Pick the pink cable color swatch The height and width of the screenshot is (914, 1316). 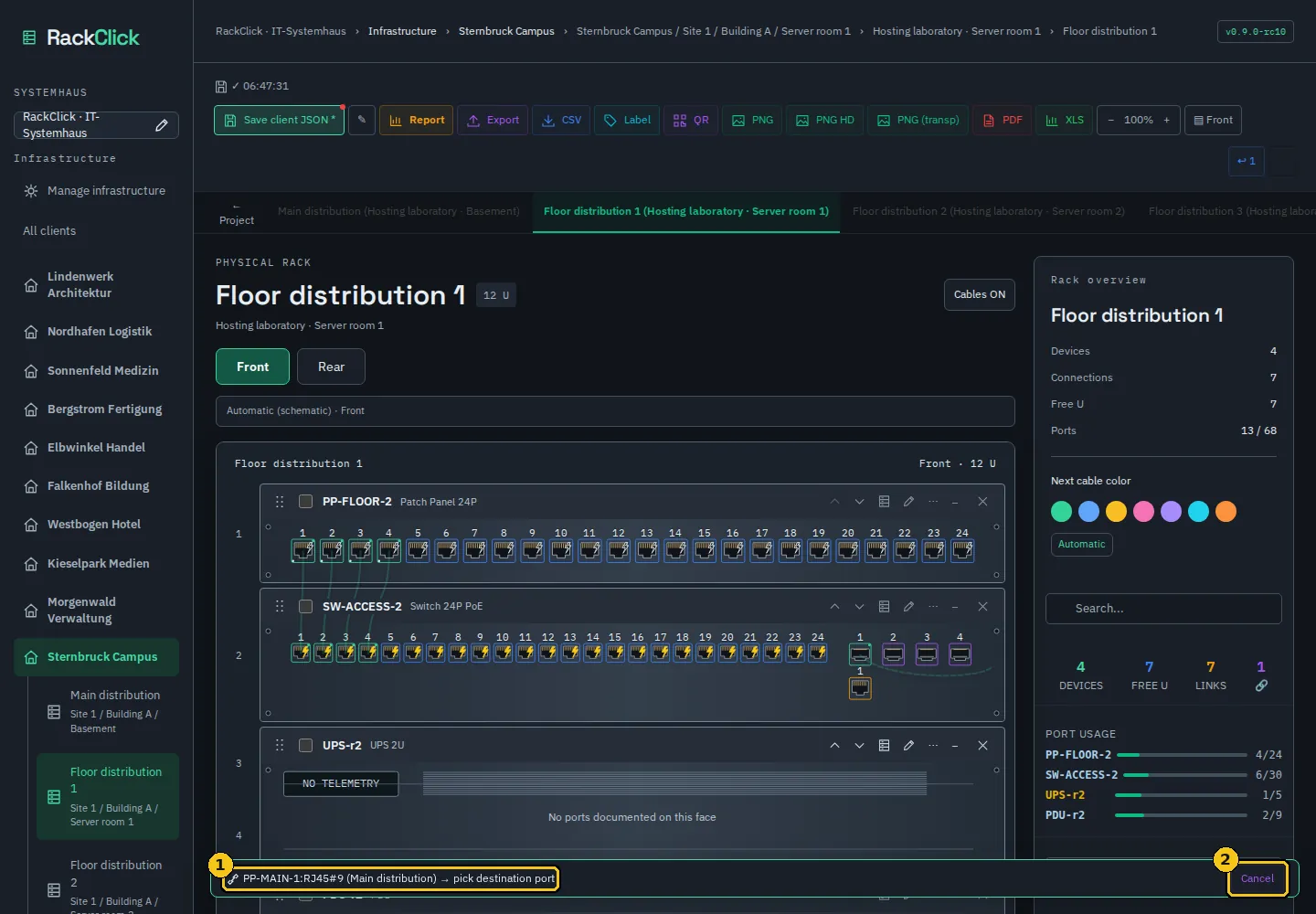pyautogui.click(x=1143, y=511)
